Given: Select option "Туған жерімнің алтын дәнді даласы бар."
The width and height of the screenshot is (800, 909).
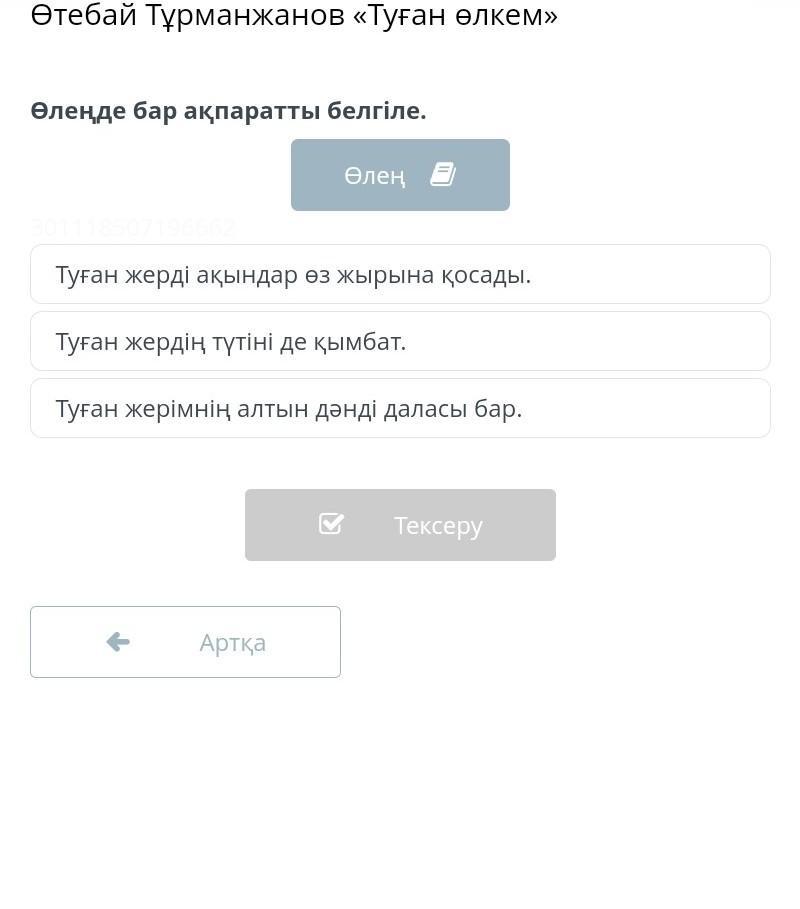Looking at the screenshot, I should click(400, 408).
